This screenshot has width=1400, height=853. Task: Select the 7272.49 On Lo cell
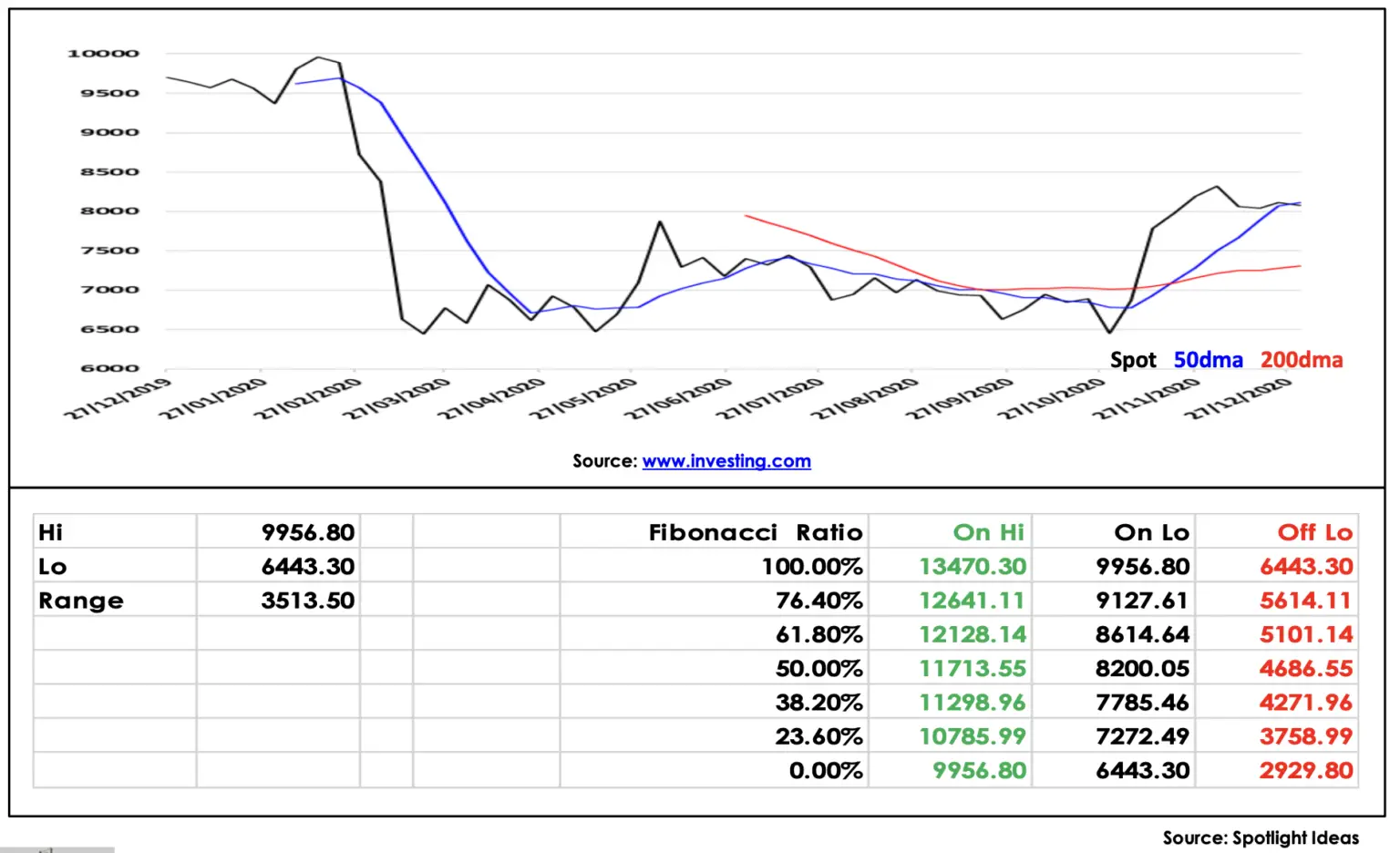pyautogui.click(x=1114, y=736)
